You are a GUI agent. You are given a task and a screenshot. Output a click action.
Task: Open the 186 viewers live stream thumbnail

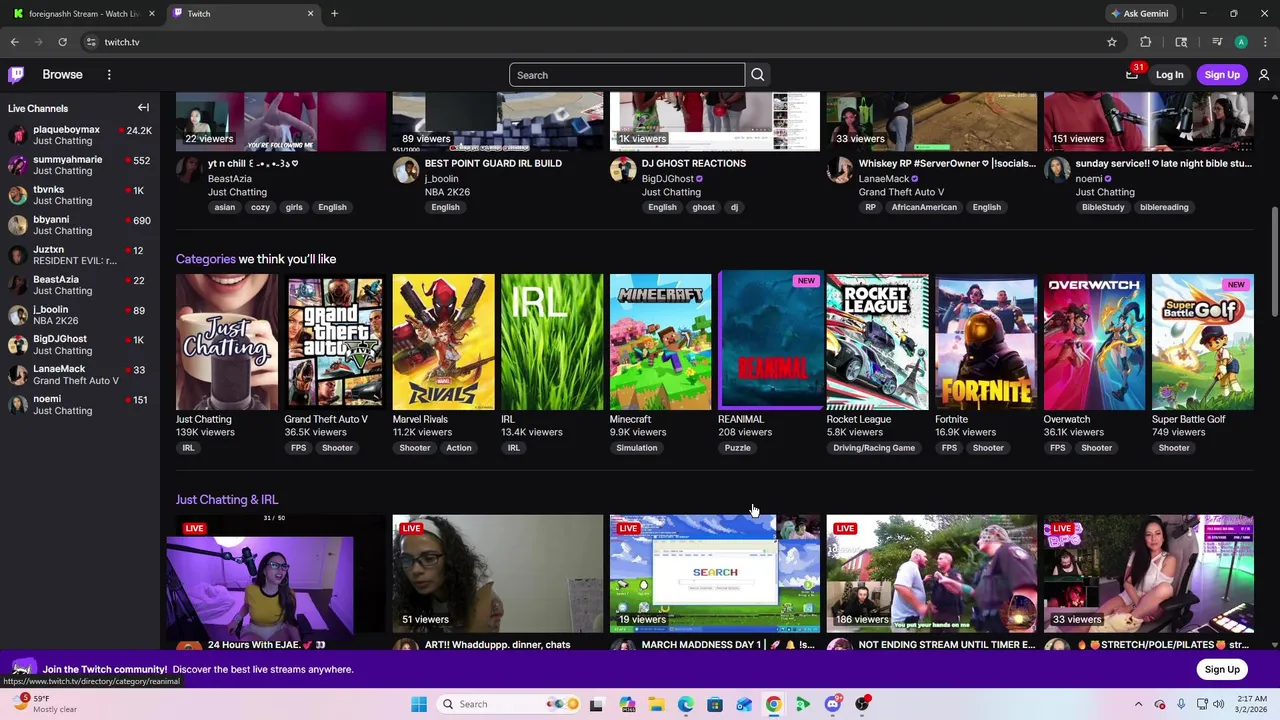pos(932,574)
